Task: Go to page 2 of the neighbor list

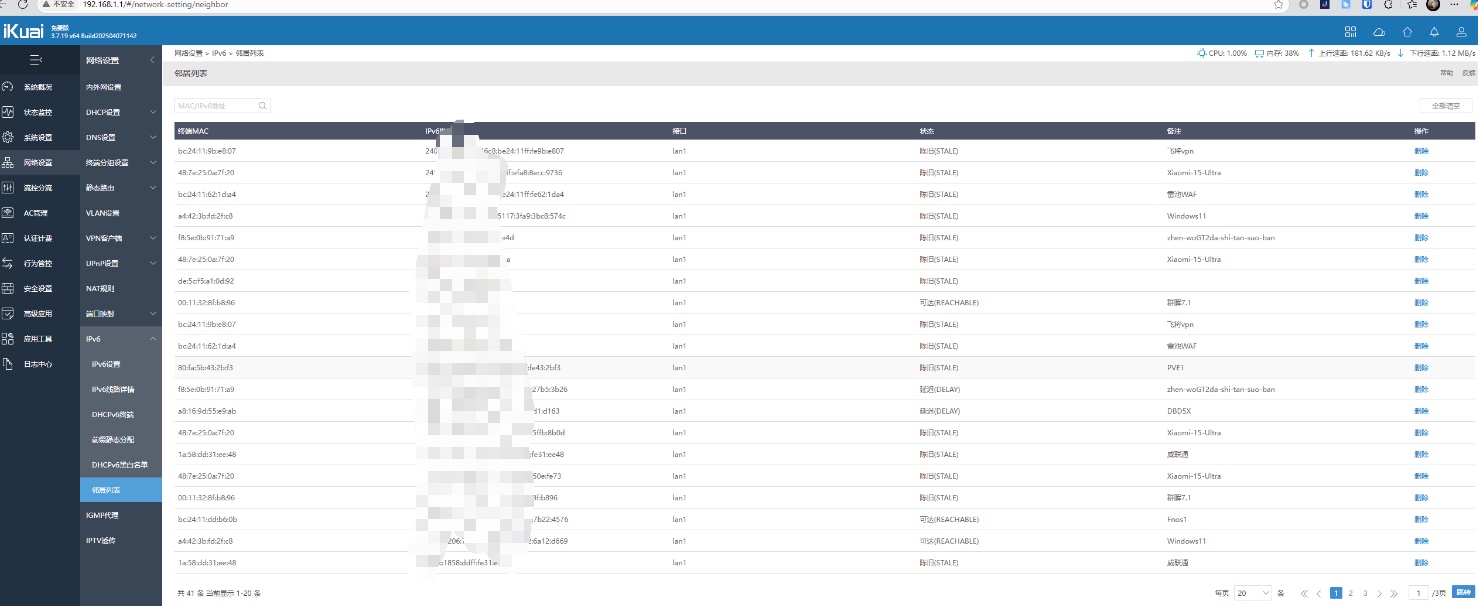Action: click(x=1350, y=593)
